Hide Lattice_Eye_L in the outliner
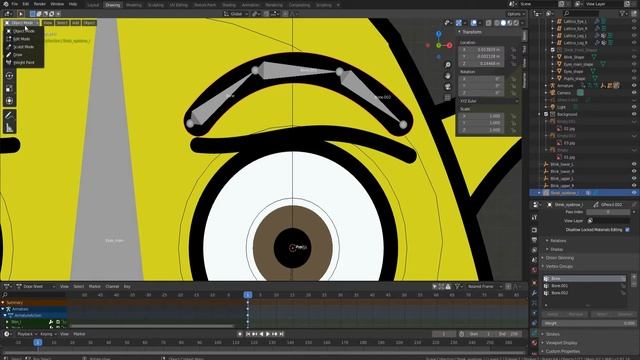 634,21
